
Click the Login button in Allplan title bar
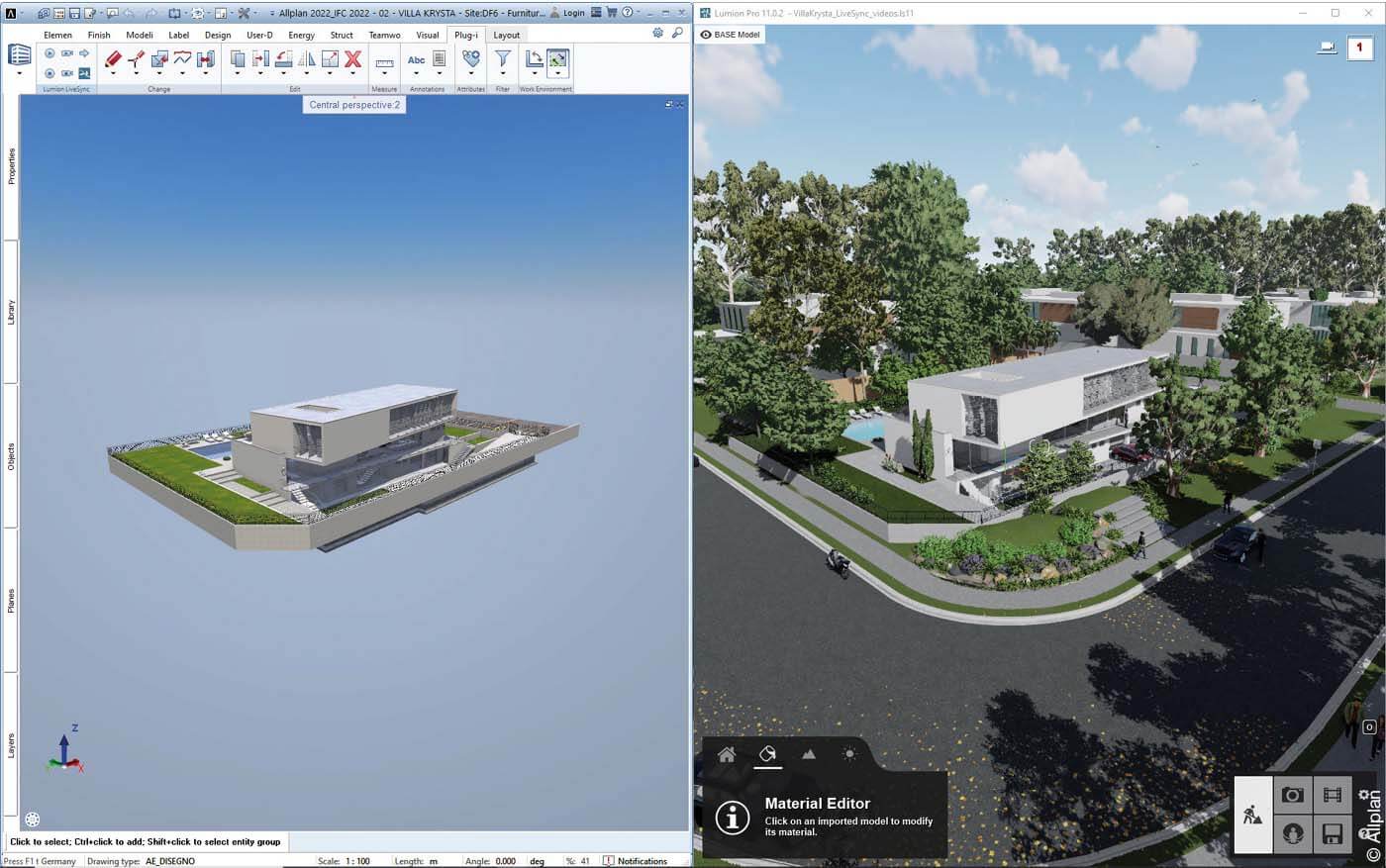tap(568, 13)
